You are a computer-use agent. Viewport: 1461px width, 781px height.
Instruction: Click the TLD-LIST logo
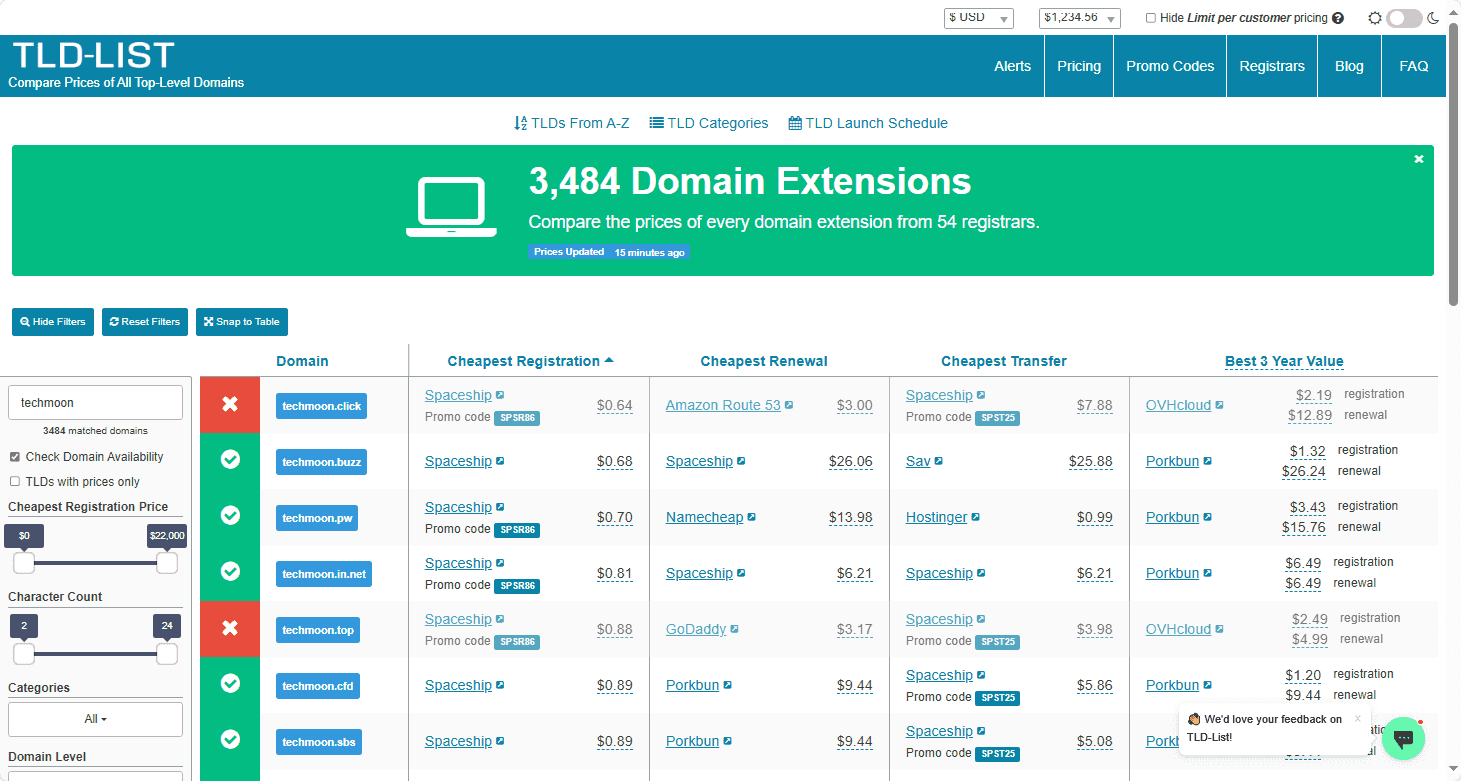94,55
